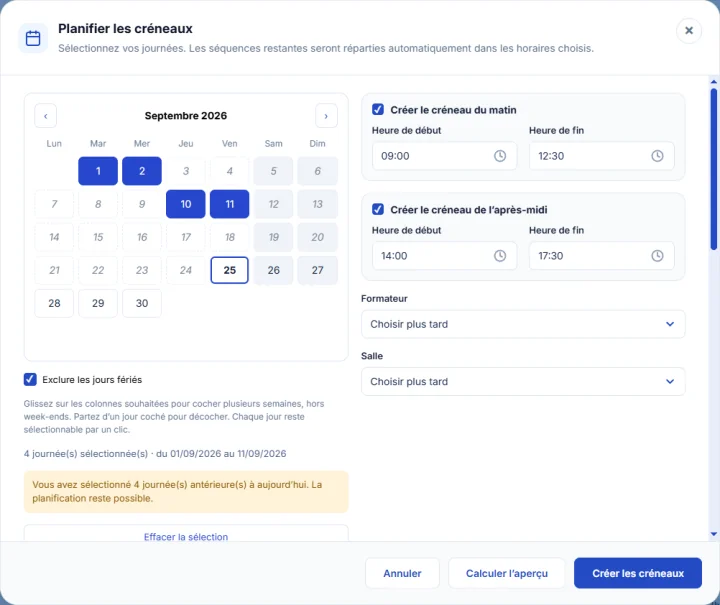Close the Planifier les créneaux dialog
The image size is (720, 605).
coord(689,31)
